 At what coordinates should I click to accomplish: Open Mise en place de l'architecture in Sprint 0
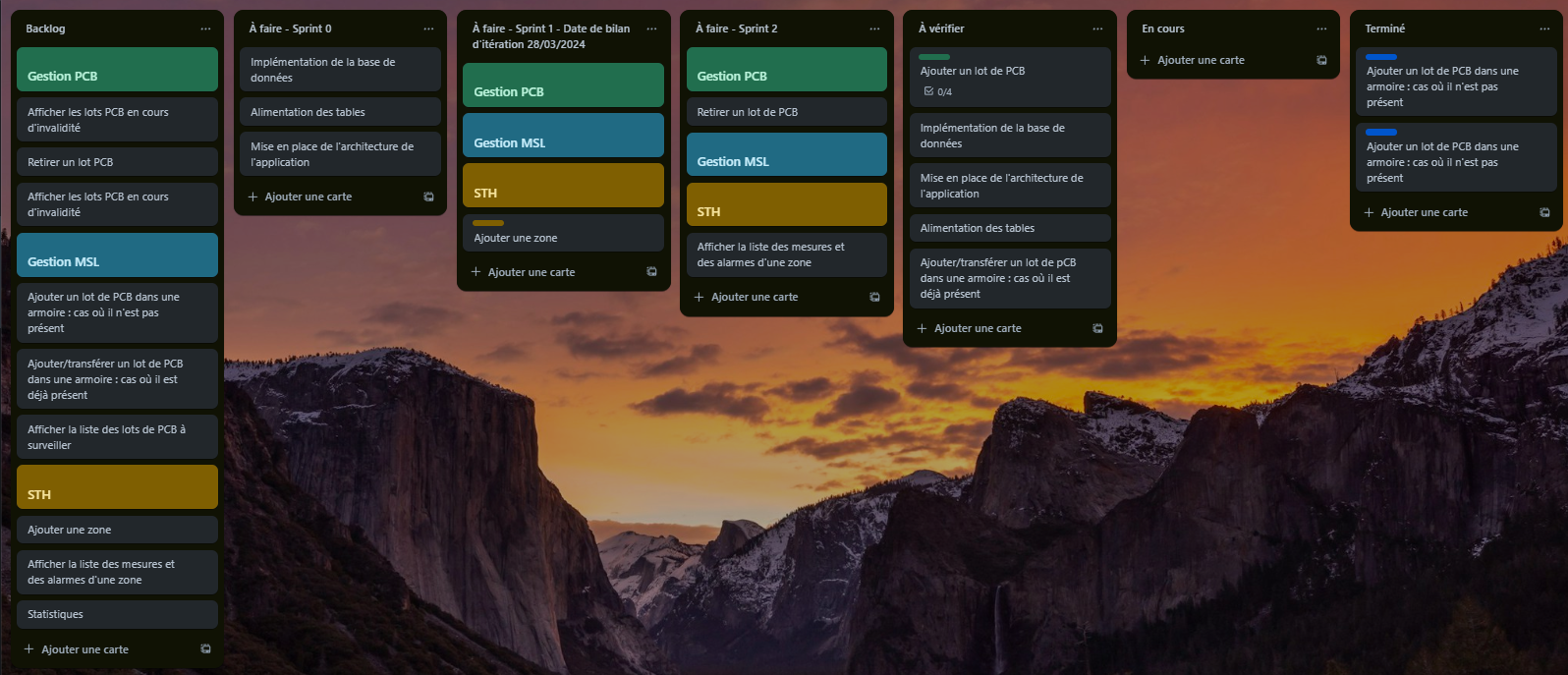[x=340, y=154]
